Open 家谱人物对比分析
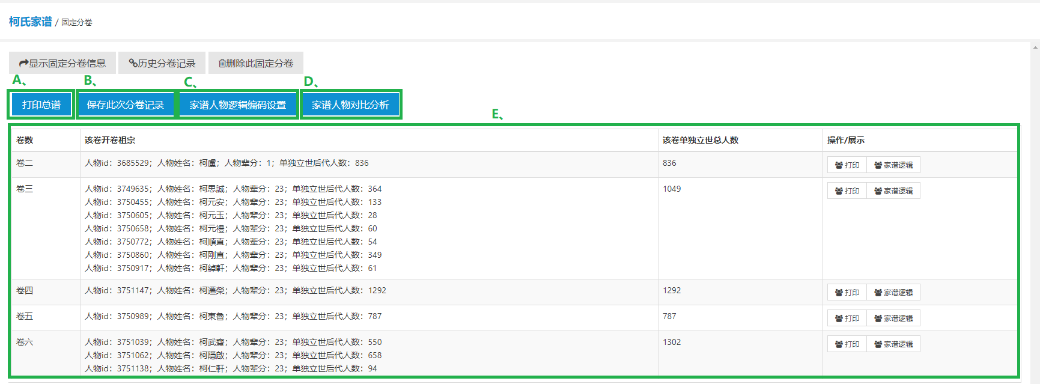This screenshot has width=1040, height=384. 351,105
